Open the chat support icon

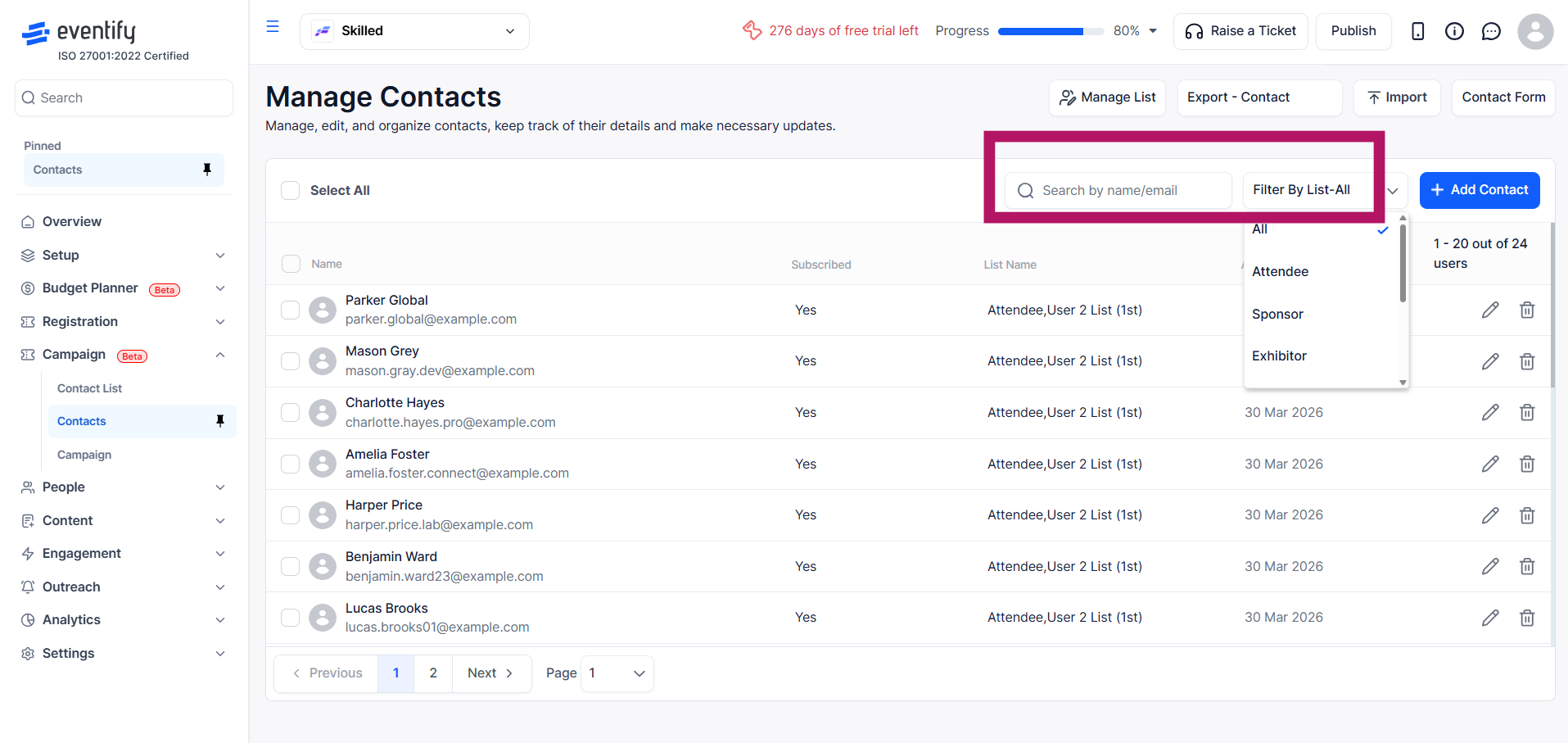(x=1491, y=31)
